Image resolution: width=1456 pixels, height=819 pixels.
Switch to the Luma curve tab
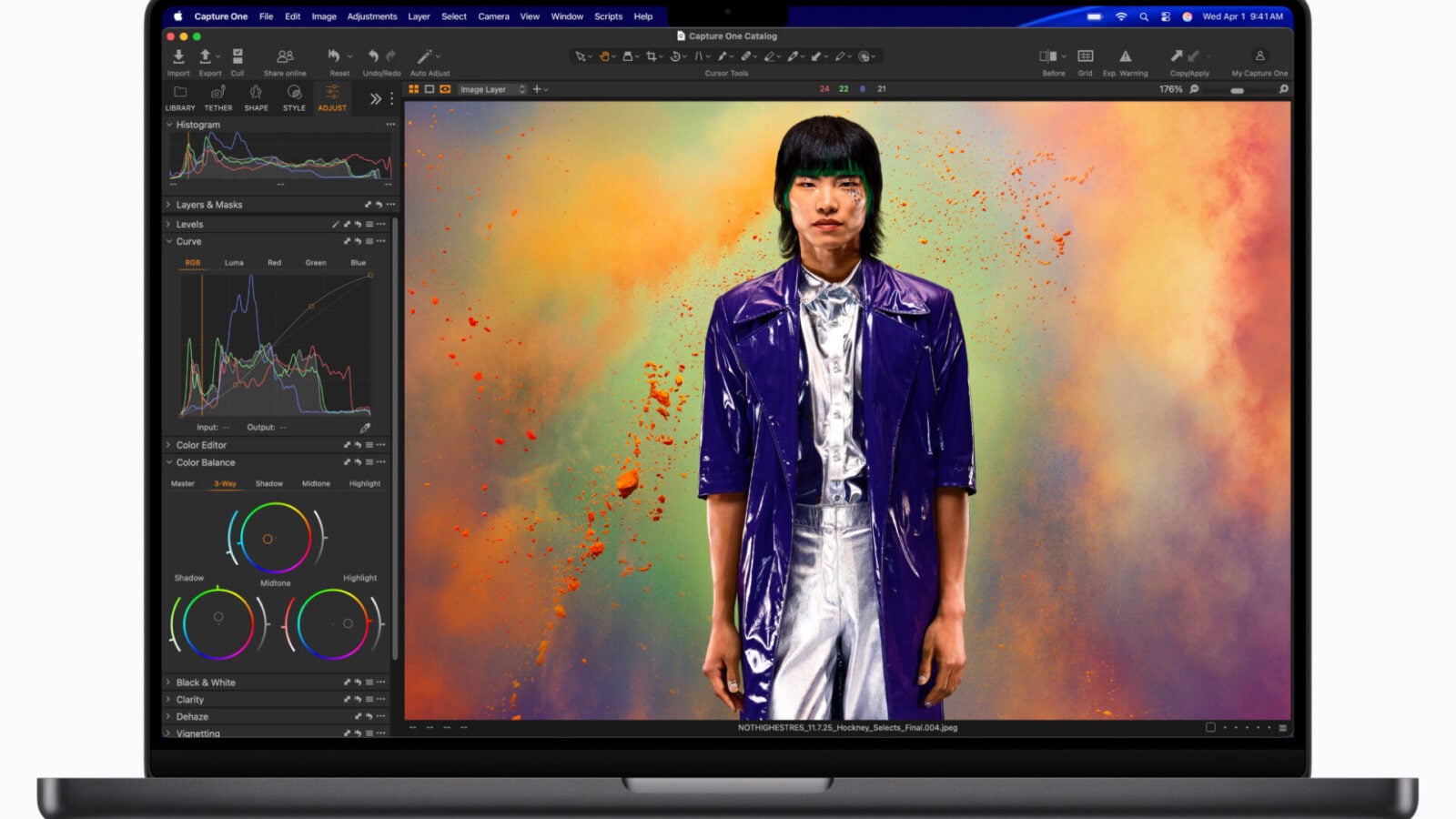click(234, 263)
